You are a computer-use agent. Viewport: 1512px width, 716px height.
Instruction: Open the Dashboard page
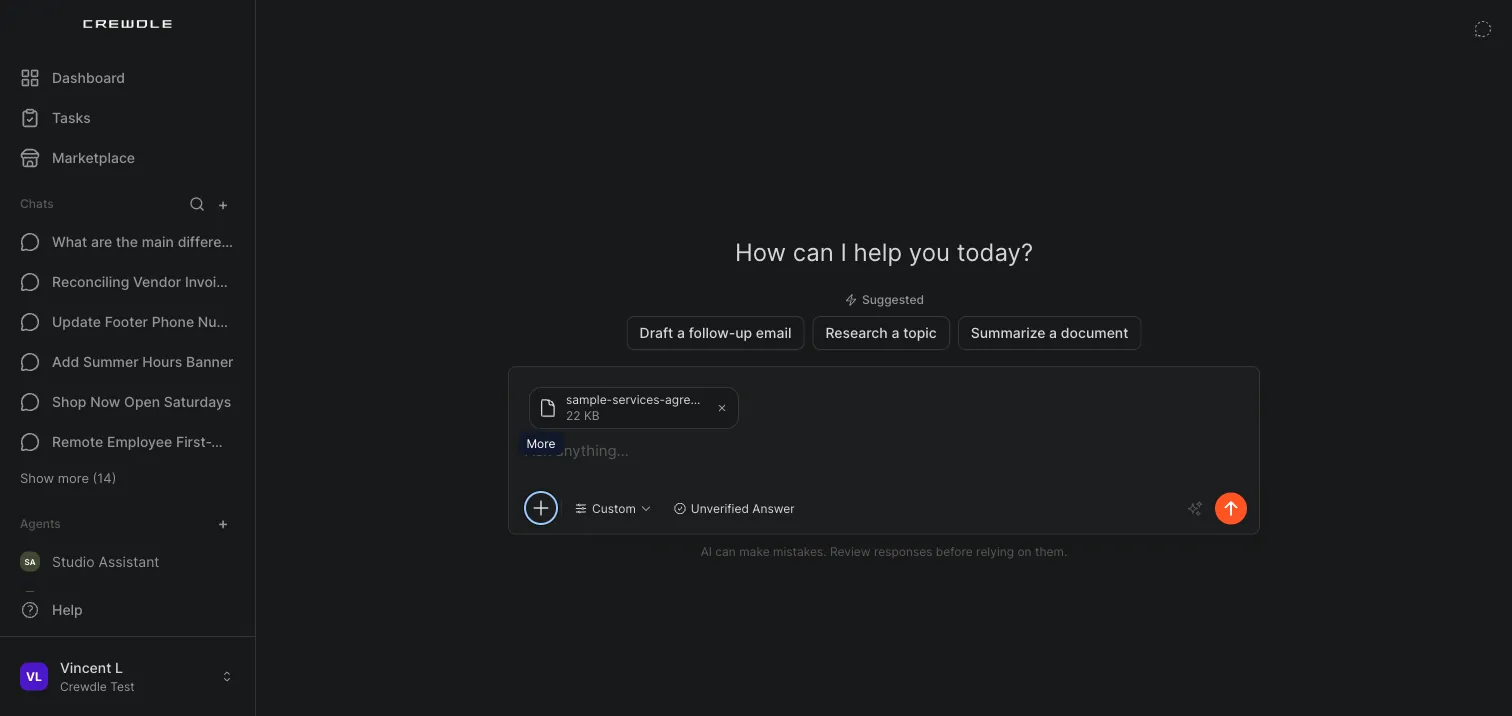[x=127, y=78]
